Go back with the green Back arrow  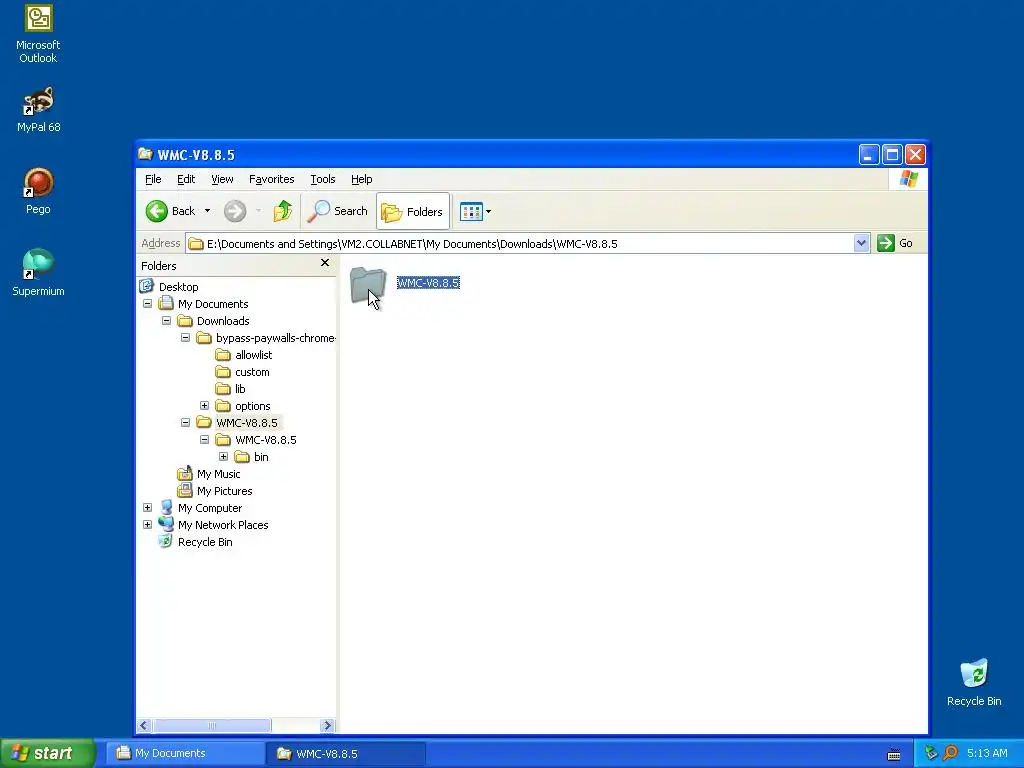[157, 211]
